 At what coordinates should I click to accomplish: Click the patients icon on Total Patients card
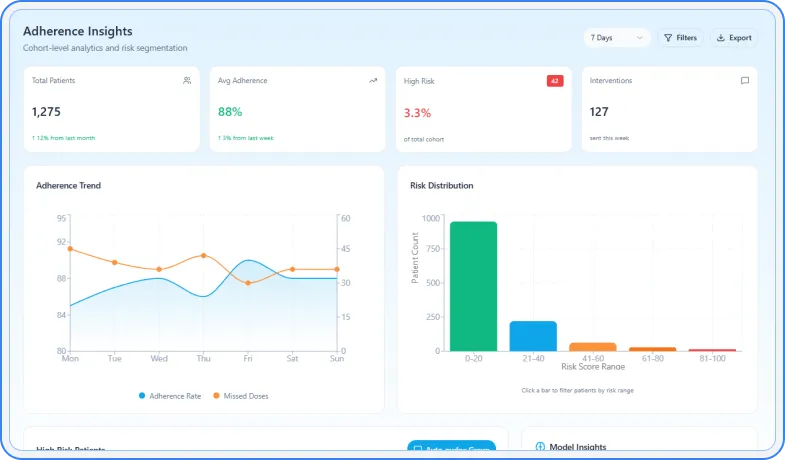[x=187, y=81]
